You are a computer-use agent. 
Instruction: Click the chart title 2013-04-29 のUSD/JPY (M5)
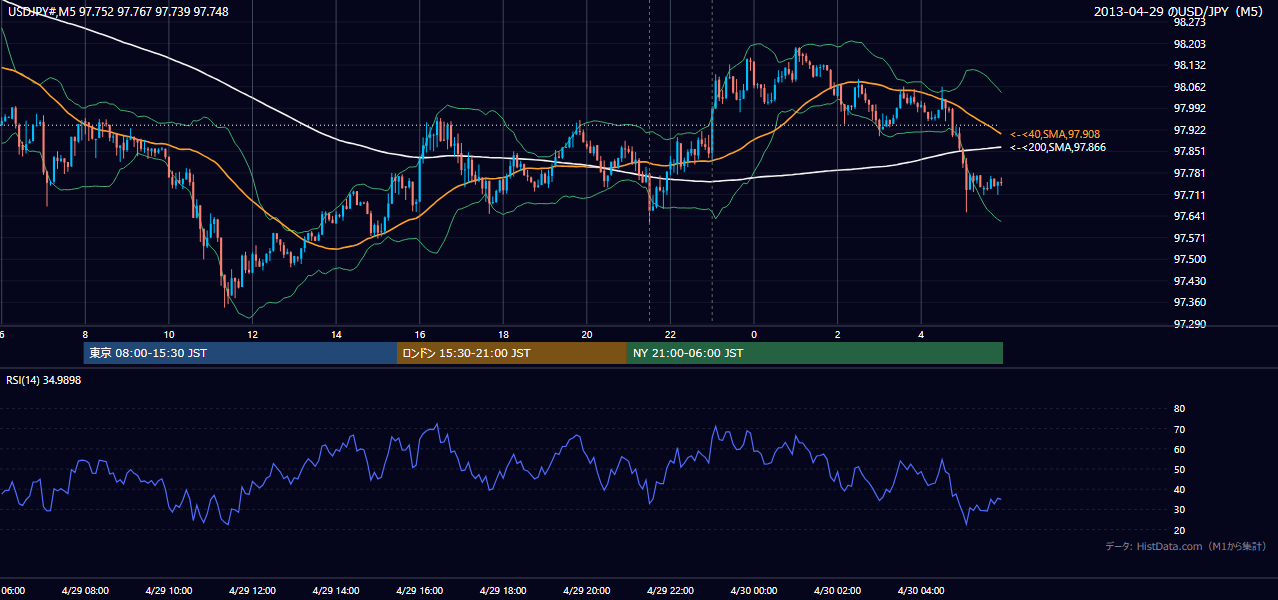pyautogui.click(x=1180, y=11)
